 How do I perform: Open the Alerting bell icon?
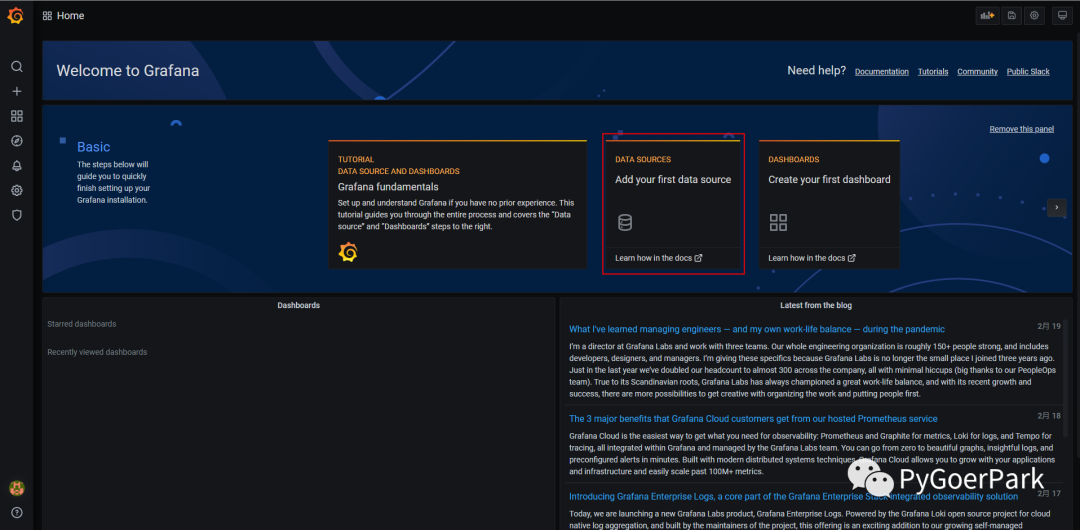[x=17, y=165]
